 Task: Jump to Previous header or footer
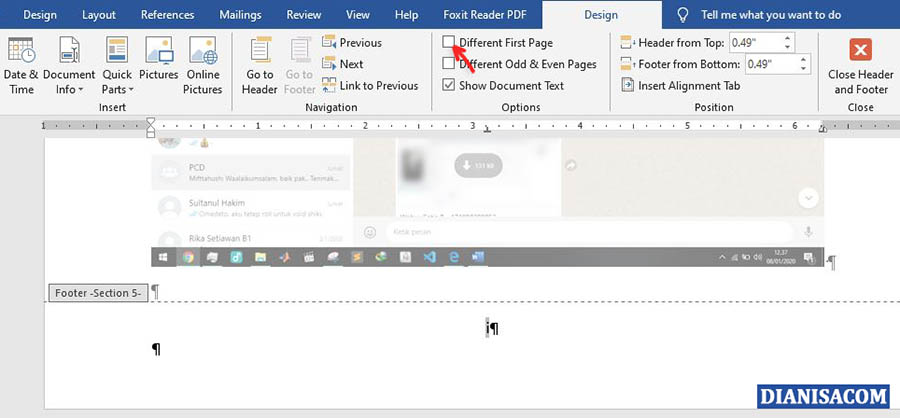352,43
